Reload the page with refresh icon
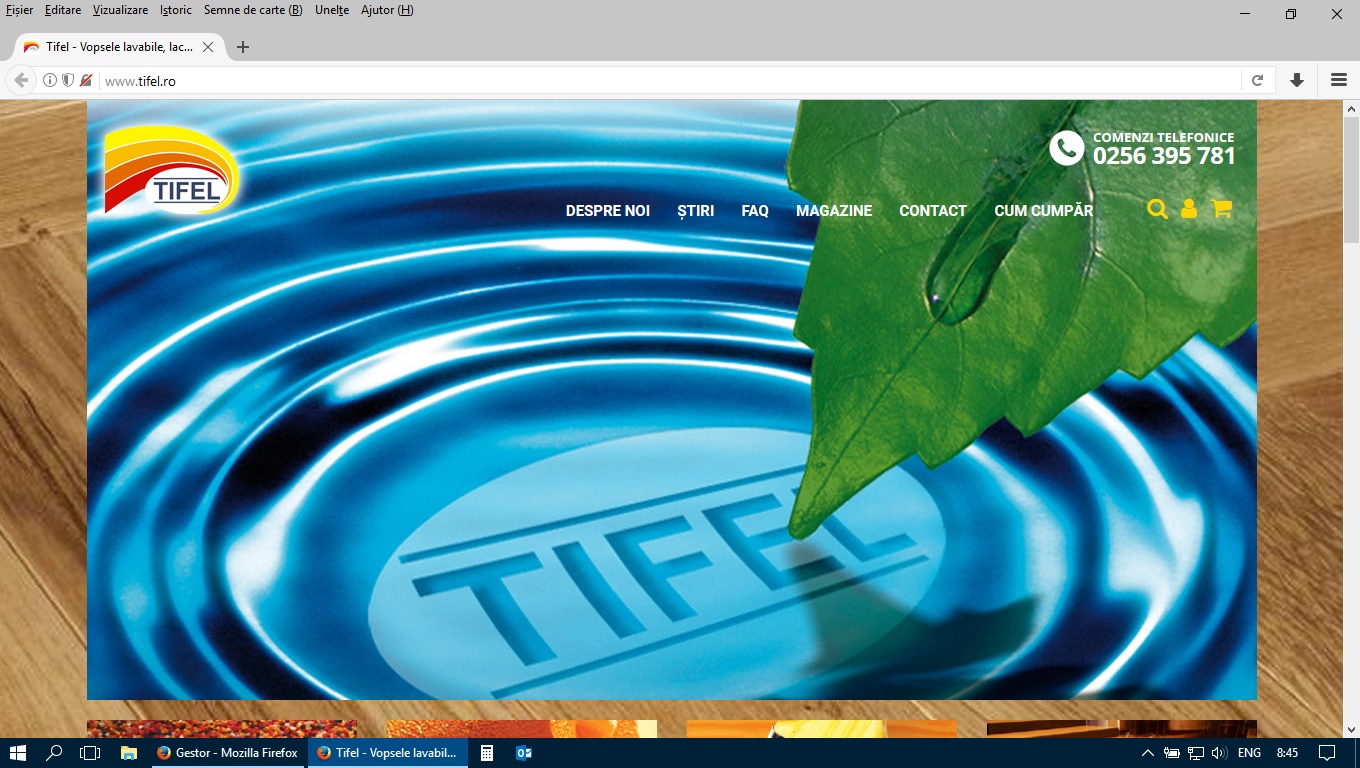The height and width of the screenshot is (768, 1360). click(1258, 80)
